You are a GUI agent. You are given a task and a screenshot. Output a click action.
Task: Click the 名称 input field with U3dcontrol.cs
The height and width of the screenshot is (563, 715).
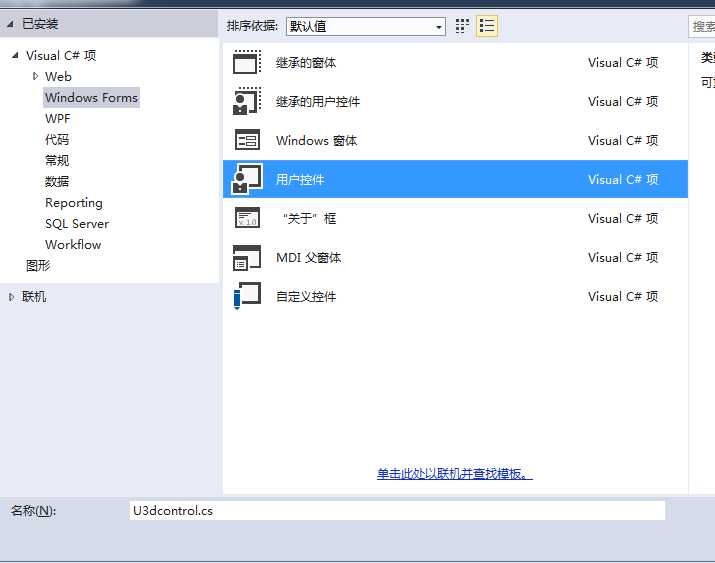pos(397,511)
